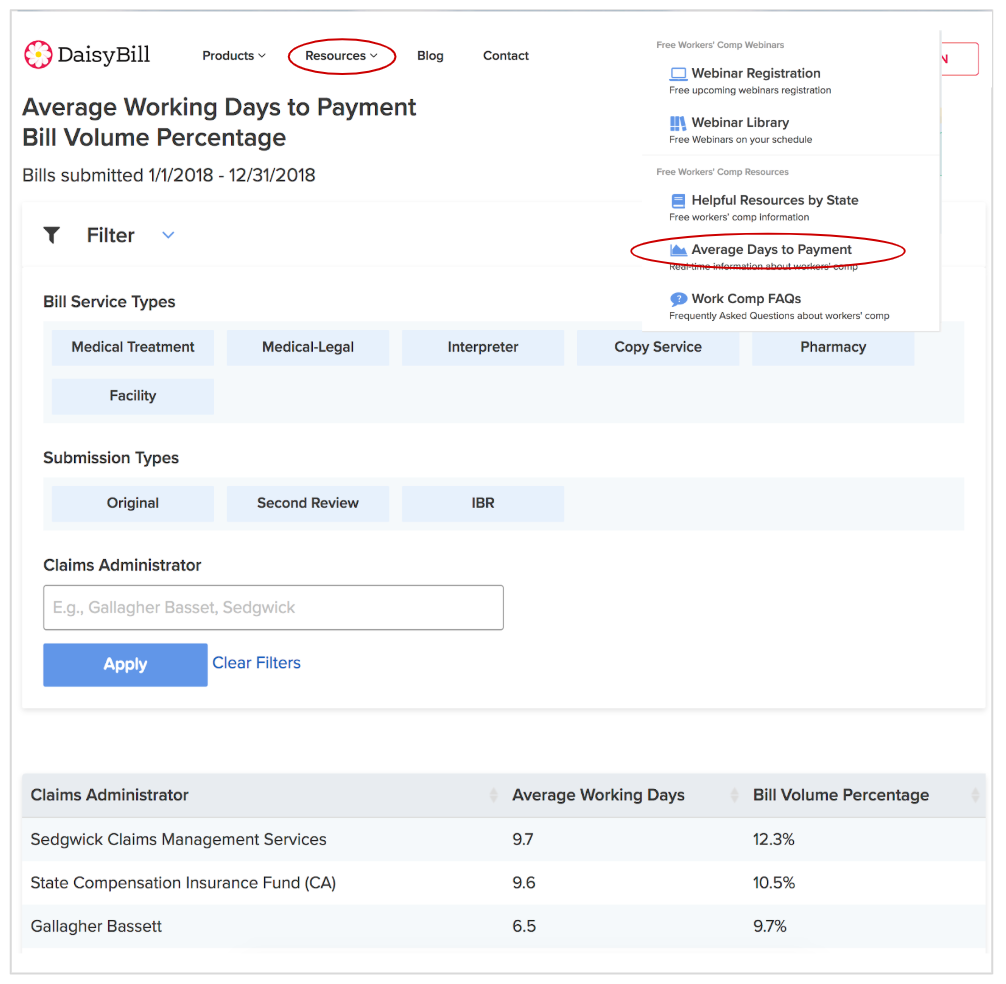Click the Average Days to Payment chart icon
This screenshot has height=984, width=1006.
pyautogui.click(x=678, y=250)
